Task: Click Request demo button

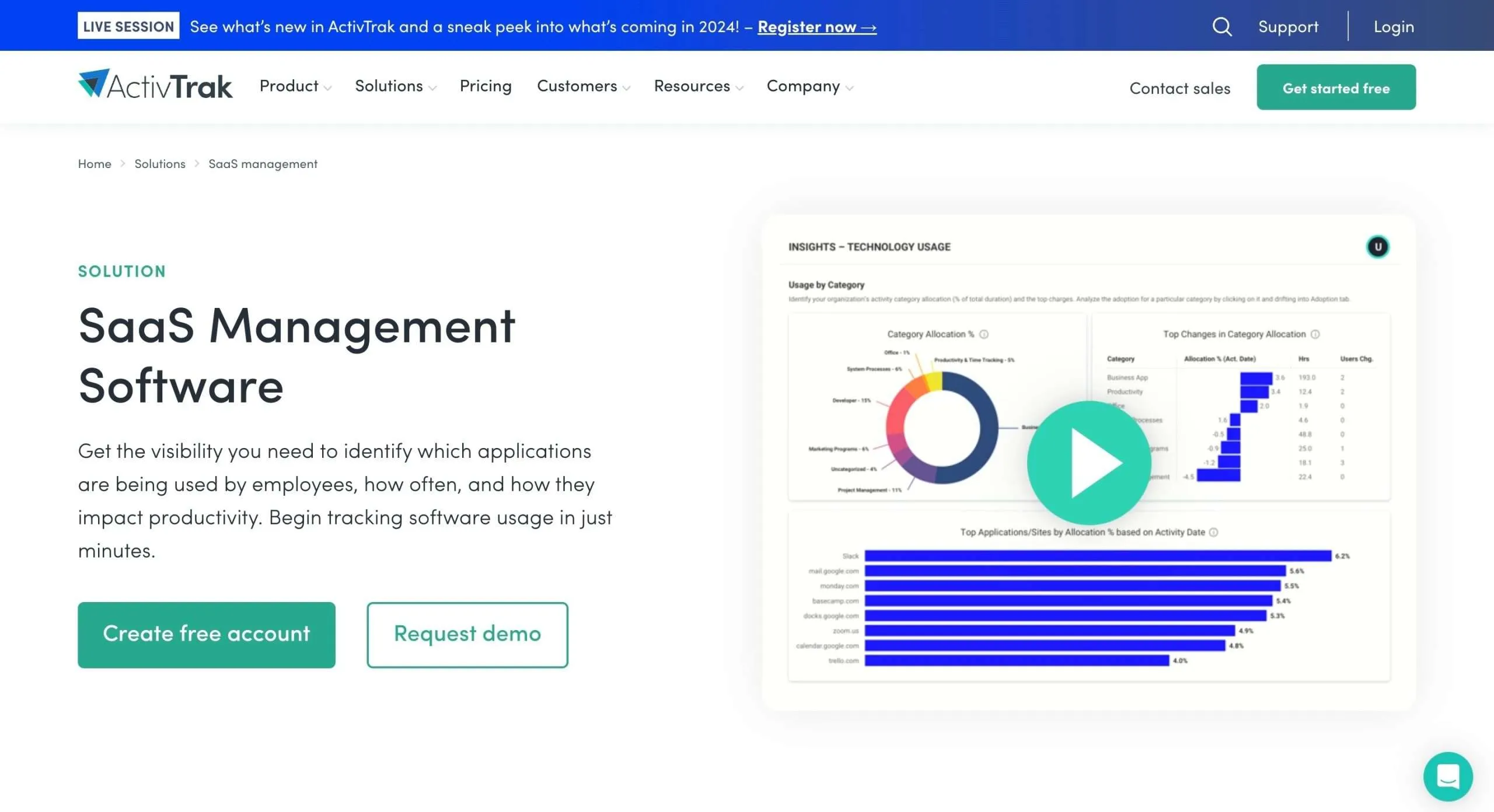Action: tap(467, 635)
